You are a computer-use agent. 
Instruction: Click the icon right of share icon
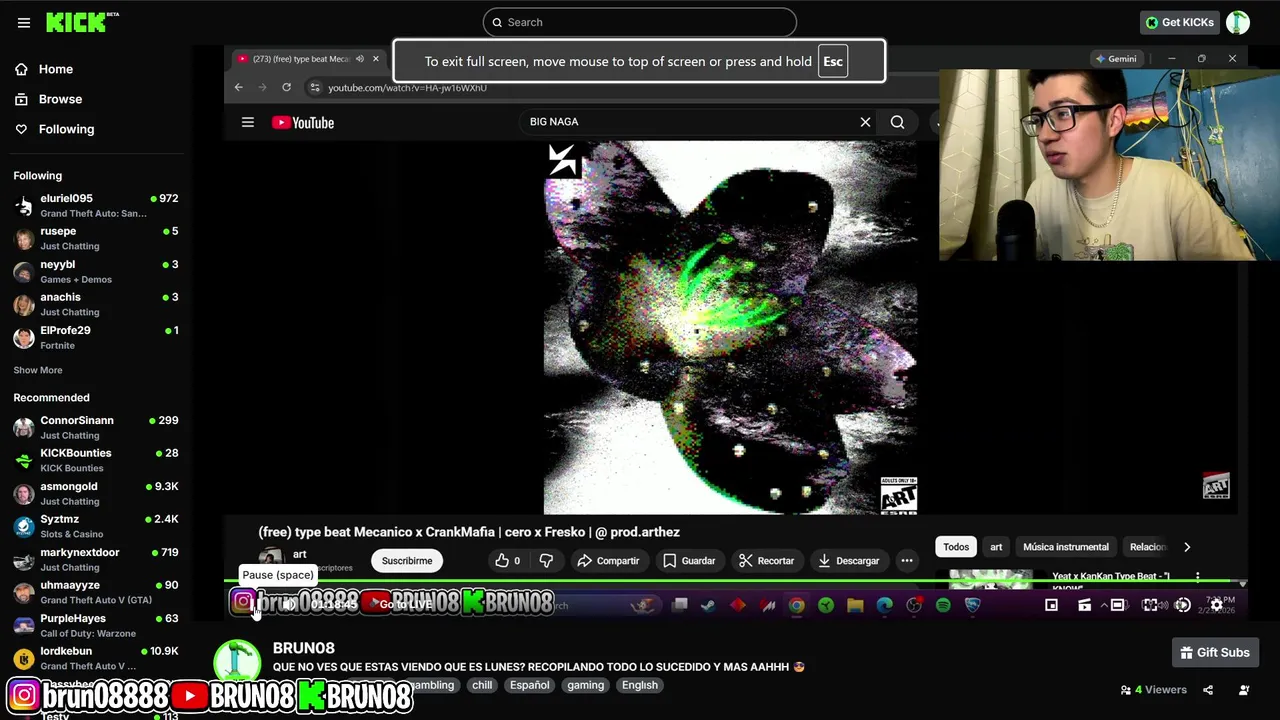[1244, 690]
